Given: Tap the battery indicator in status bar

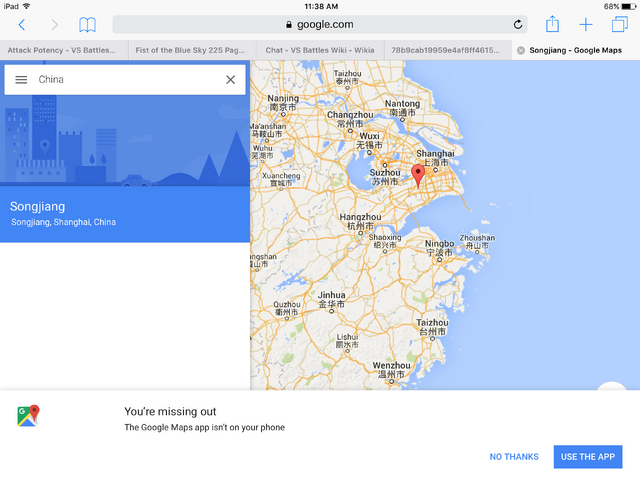Looking at the screenshot, I should click(628, 7).
